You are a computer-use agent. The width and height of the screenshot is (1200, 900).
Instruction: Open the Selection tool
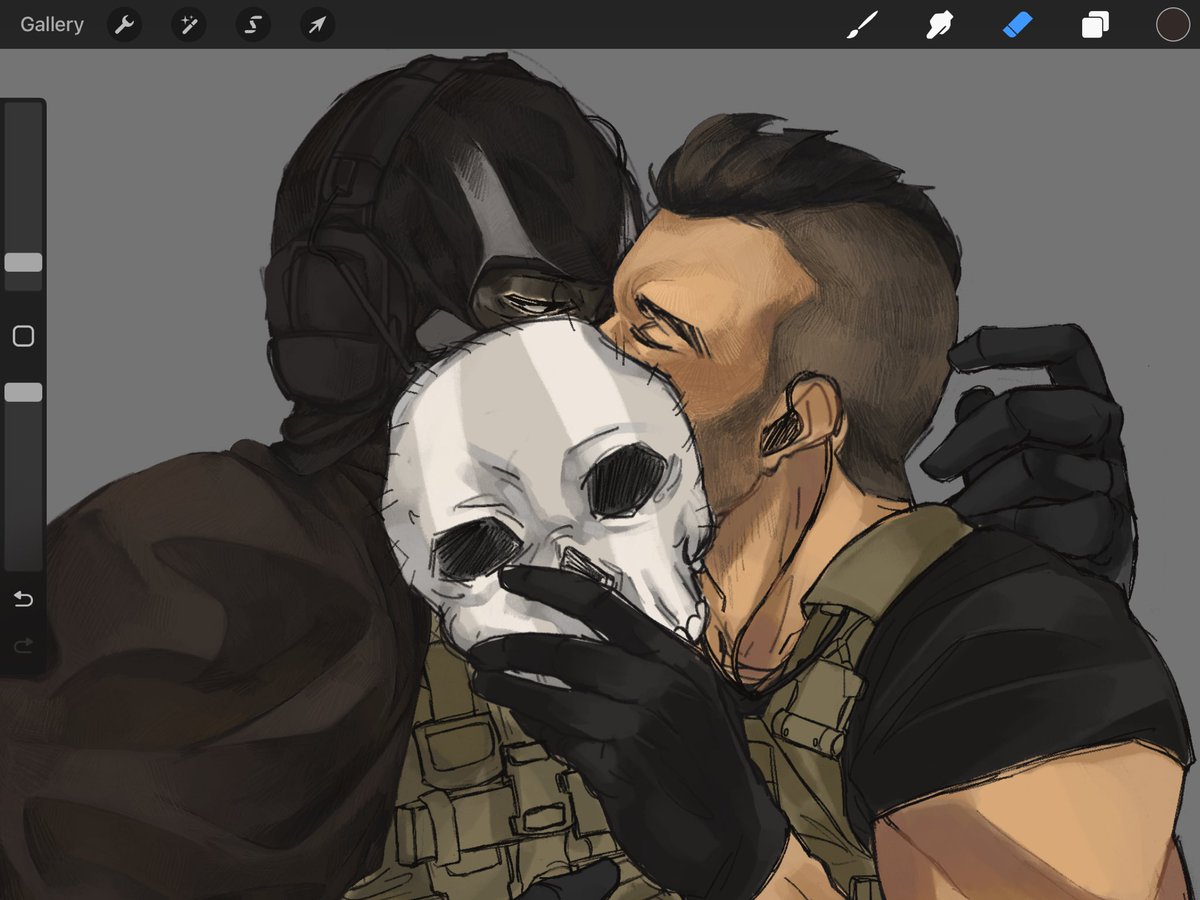[x=253, y=25]
